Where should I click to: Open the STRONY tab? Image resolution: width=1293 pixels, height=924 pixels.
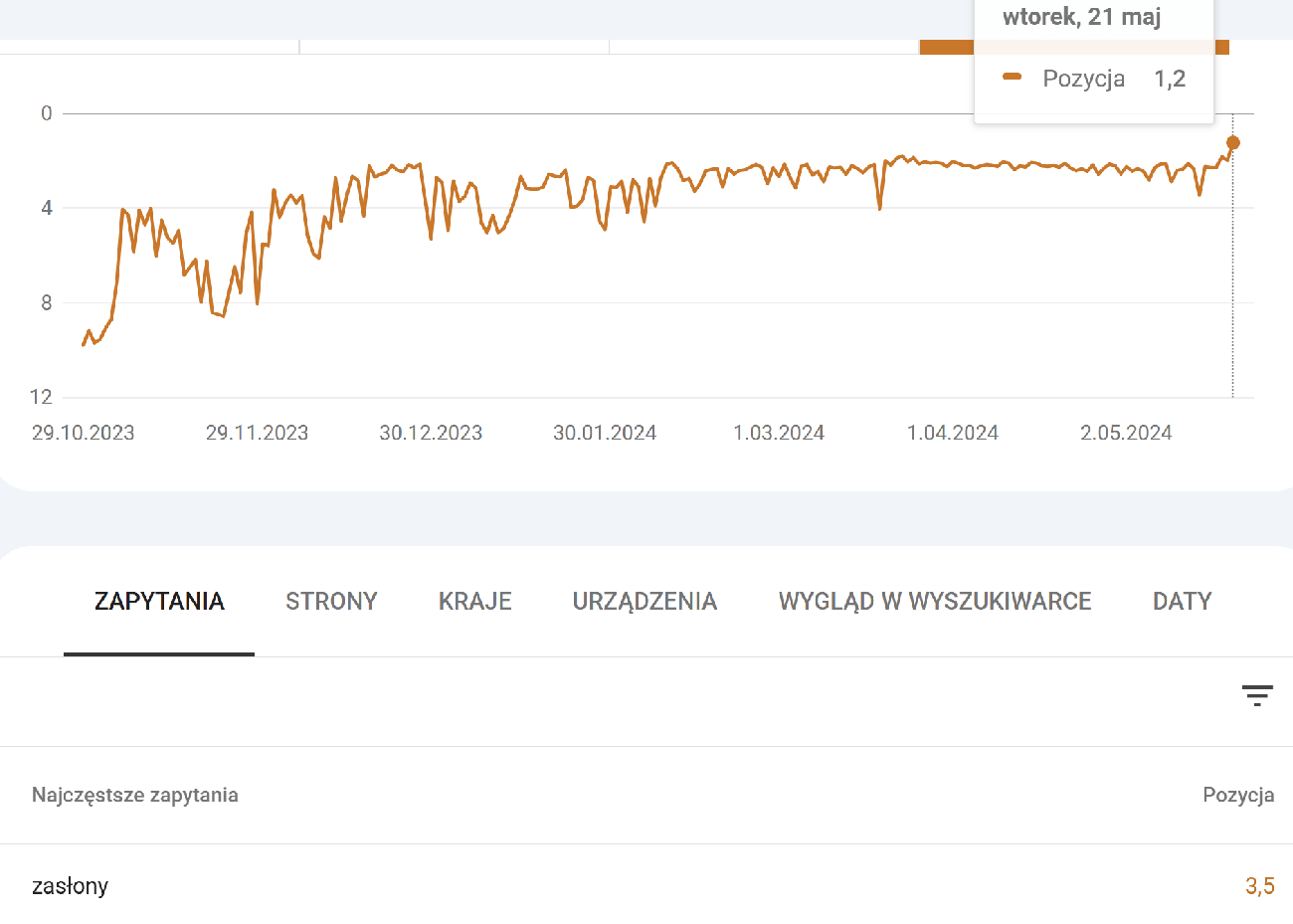click(331, 602)
